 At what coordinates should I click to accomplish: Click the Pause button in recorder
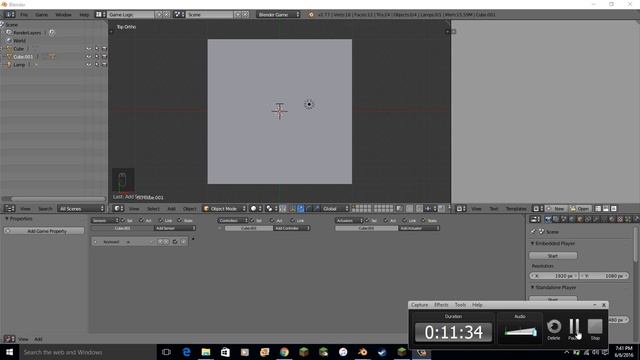click(574, 329)
